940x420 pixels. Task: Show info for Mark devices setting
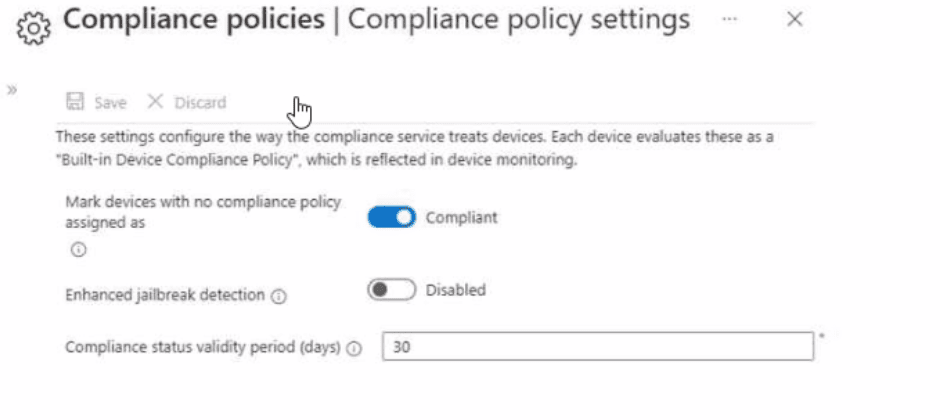[78, 250]
